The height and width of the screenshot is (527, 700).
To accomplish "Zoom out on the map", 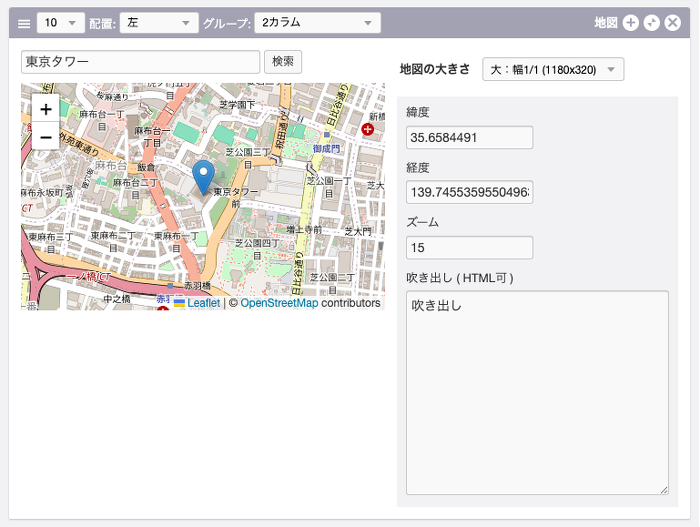I will point(46,137).
